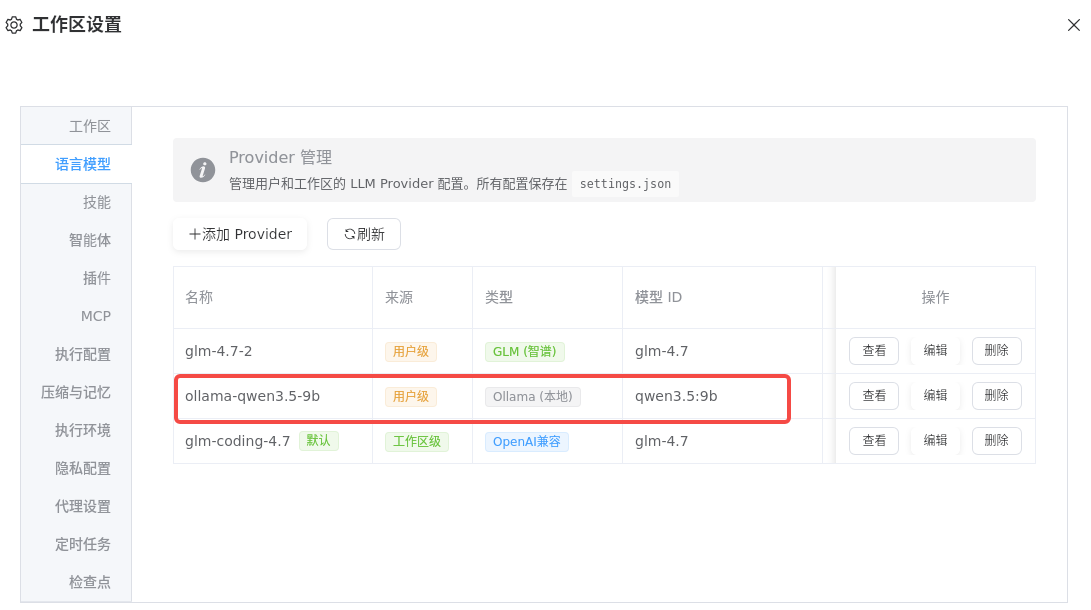The height and width of the screenshot is (610, 1091).
Task: Select the 定时任务 tab
Action: [x=82, y=544]
